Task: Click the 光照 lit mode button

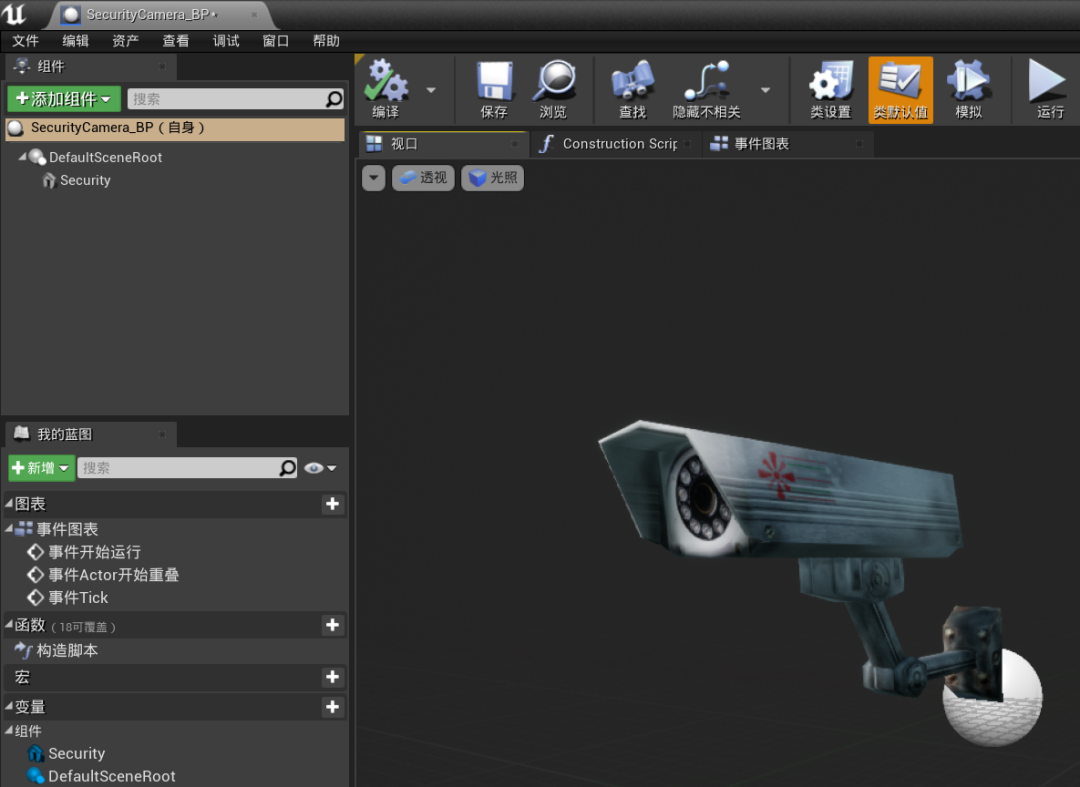Action: (492, 178)
